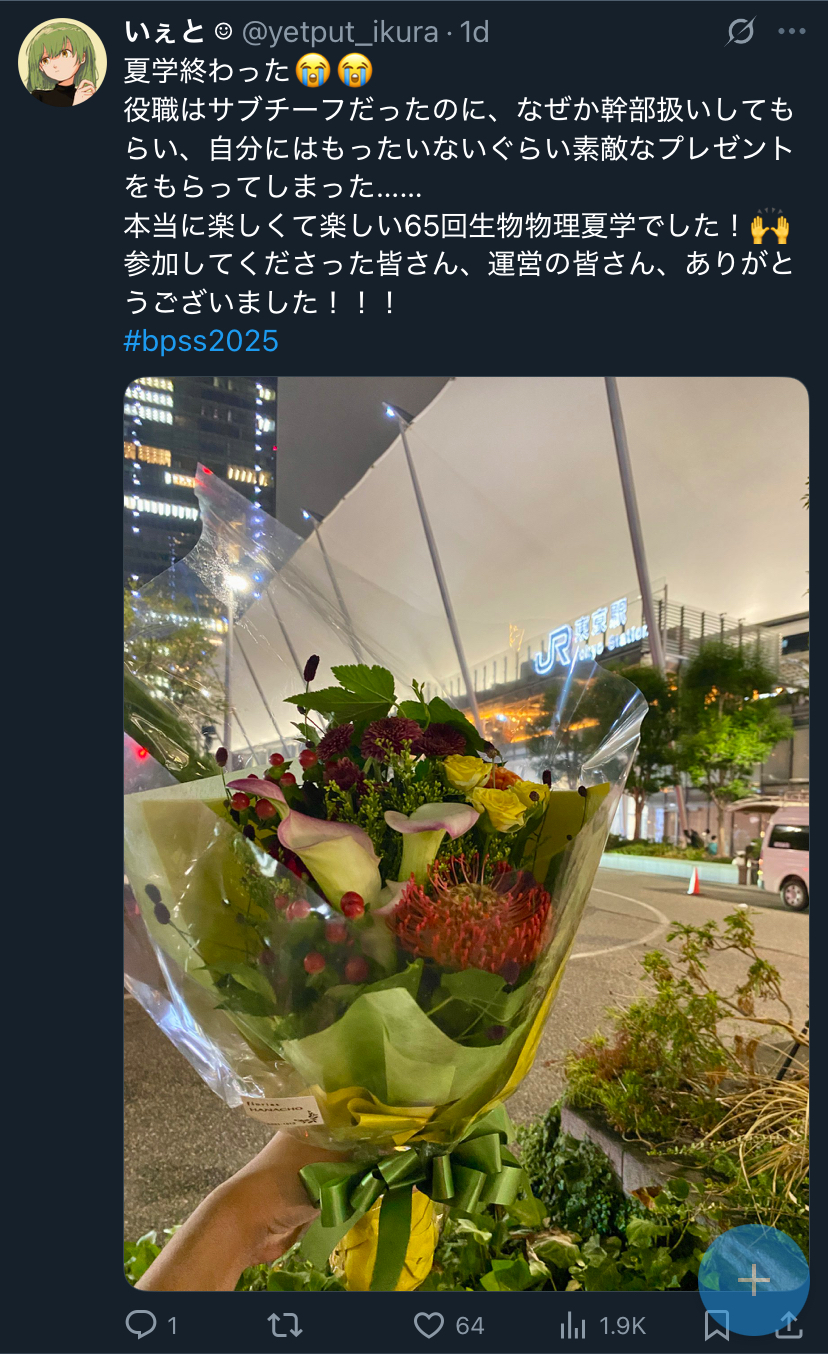Click the reply count number 1

(172, 1326)
